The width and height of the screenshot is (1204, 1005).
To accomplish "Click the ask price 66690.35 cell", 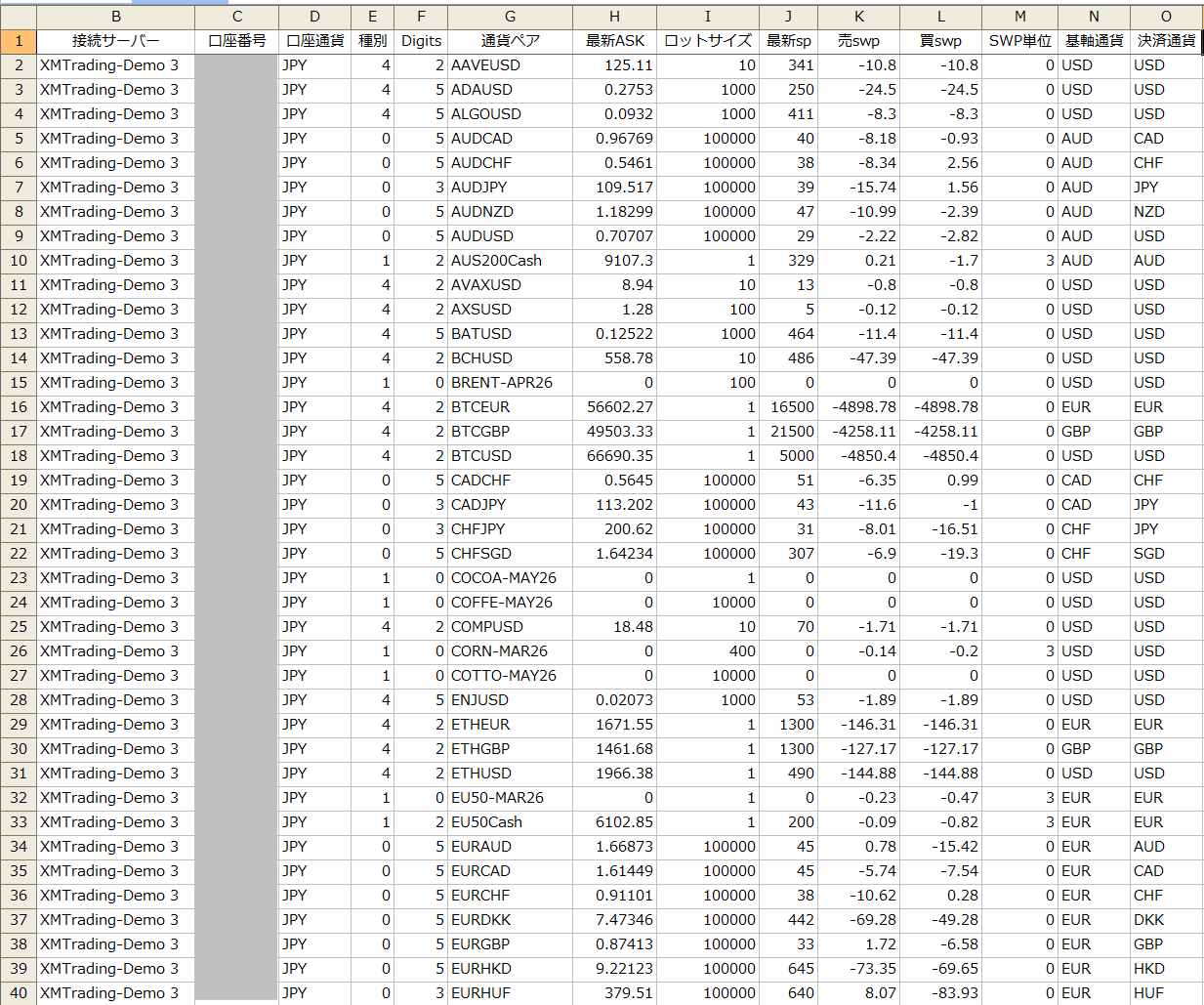I will coord(614,456).
